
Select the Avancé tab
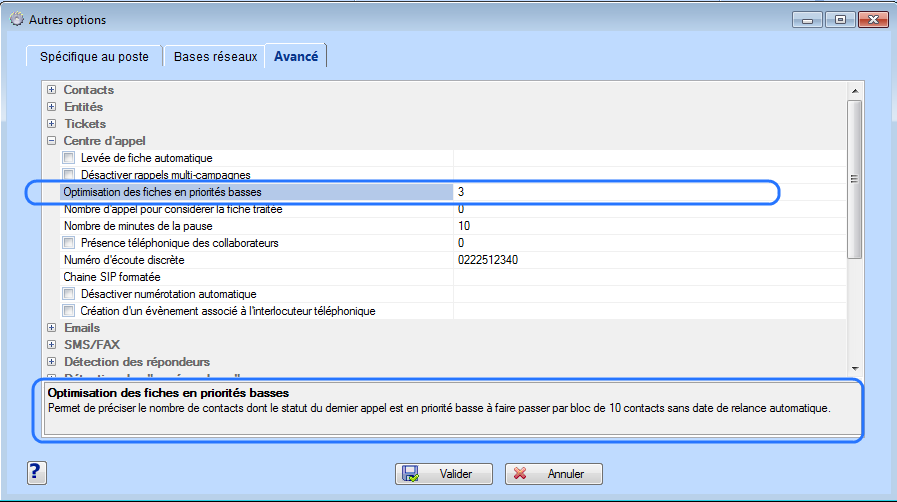click(296, 56)
